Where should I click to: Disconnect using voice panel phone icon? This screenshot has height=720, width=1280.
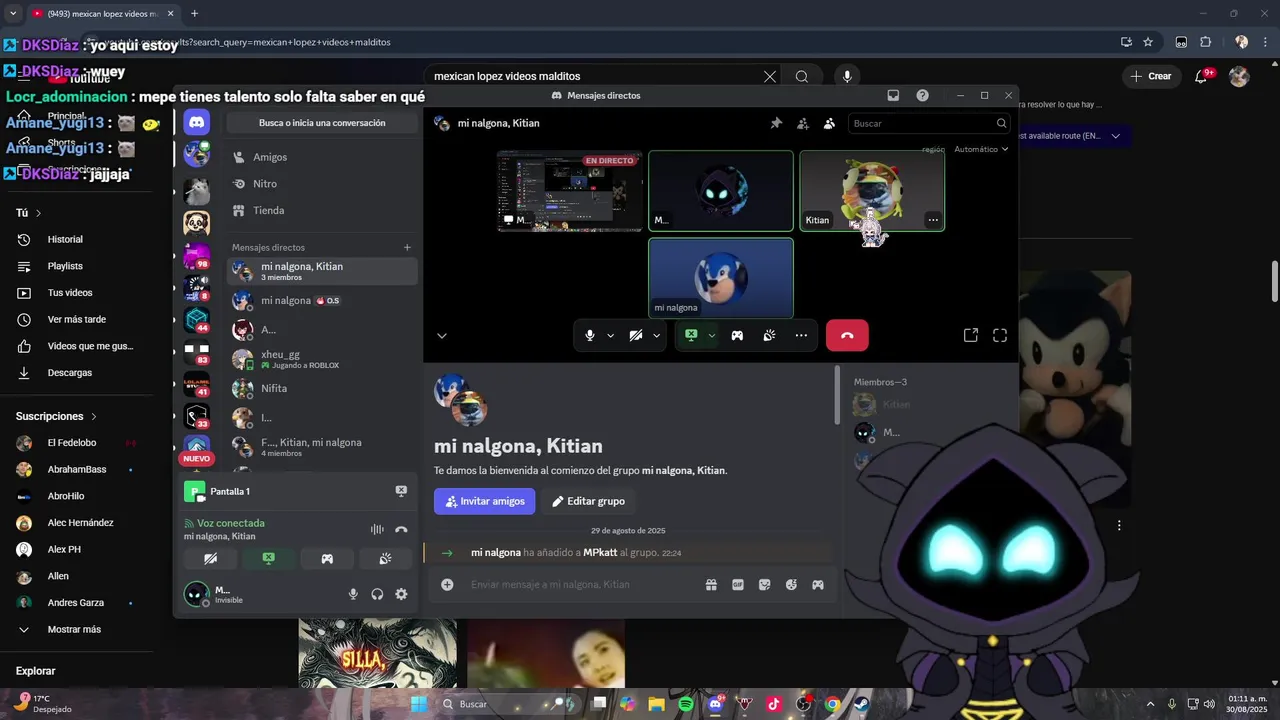[401, 529]
